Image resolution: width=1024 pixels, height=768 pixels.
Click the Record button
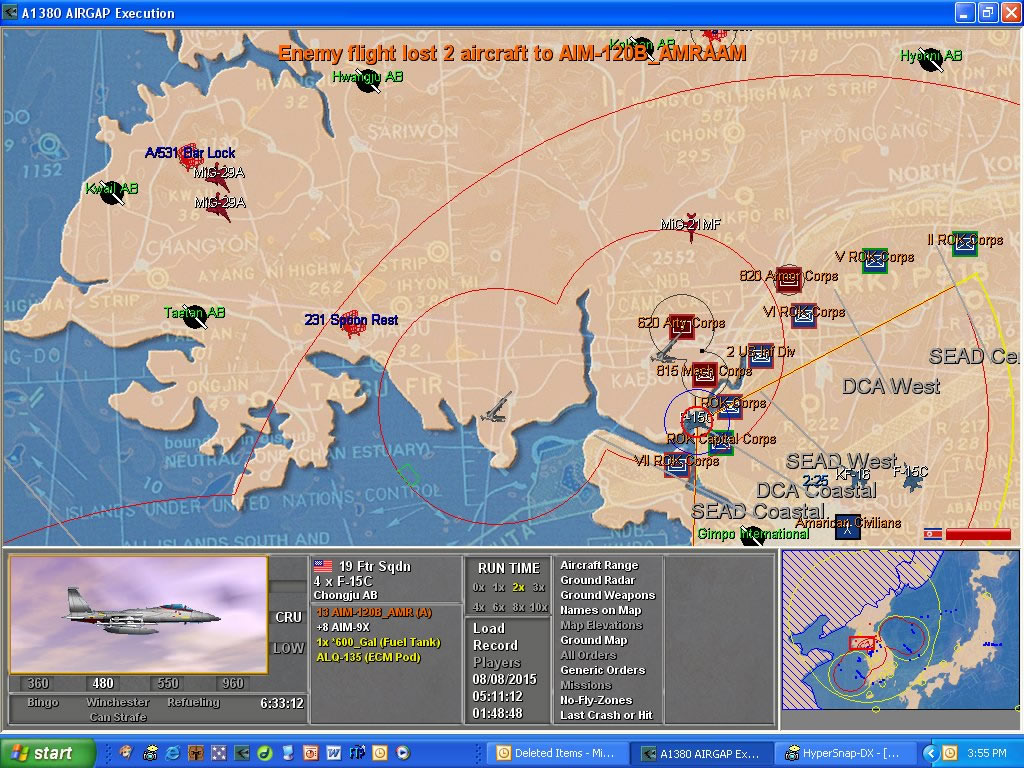click(x=495, y=645)
